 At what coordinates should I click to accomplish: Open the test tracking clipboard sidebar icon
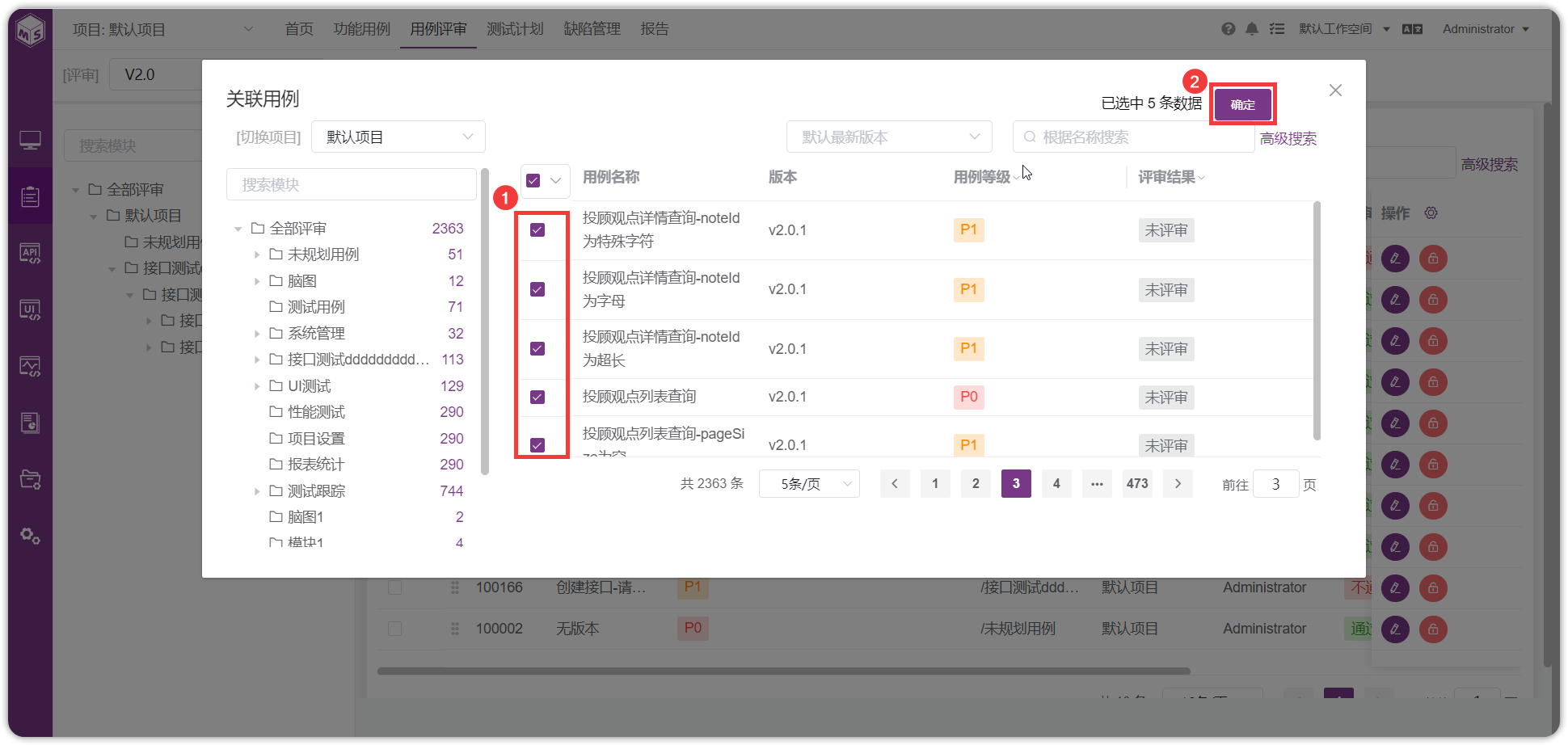tap(31, 196)
